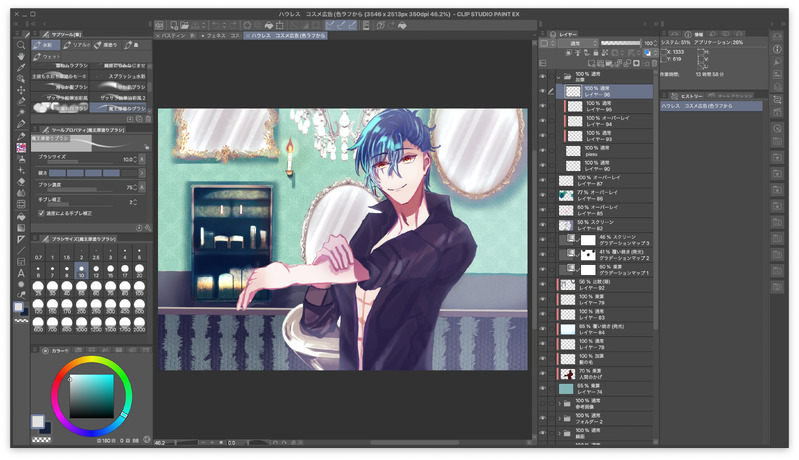
Task: Select the Operation object tool
Action: [x=21, y=78]
